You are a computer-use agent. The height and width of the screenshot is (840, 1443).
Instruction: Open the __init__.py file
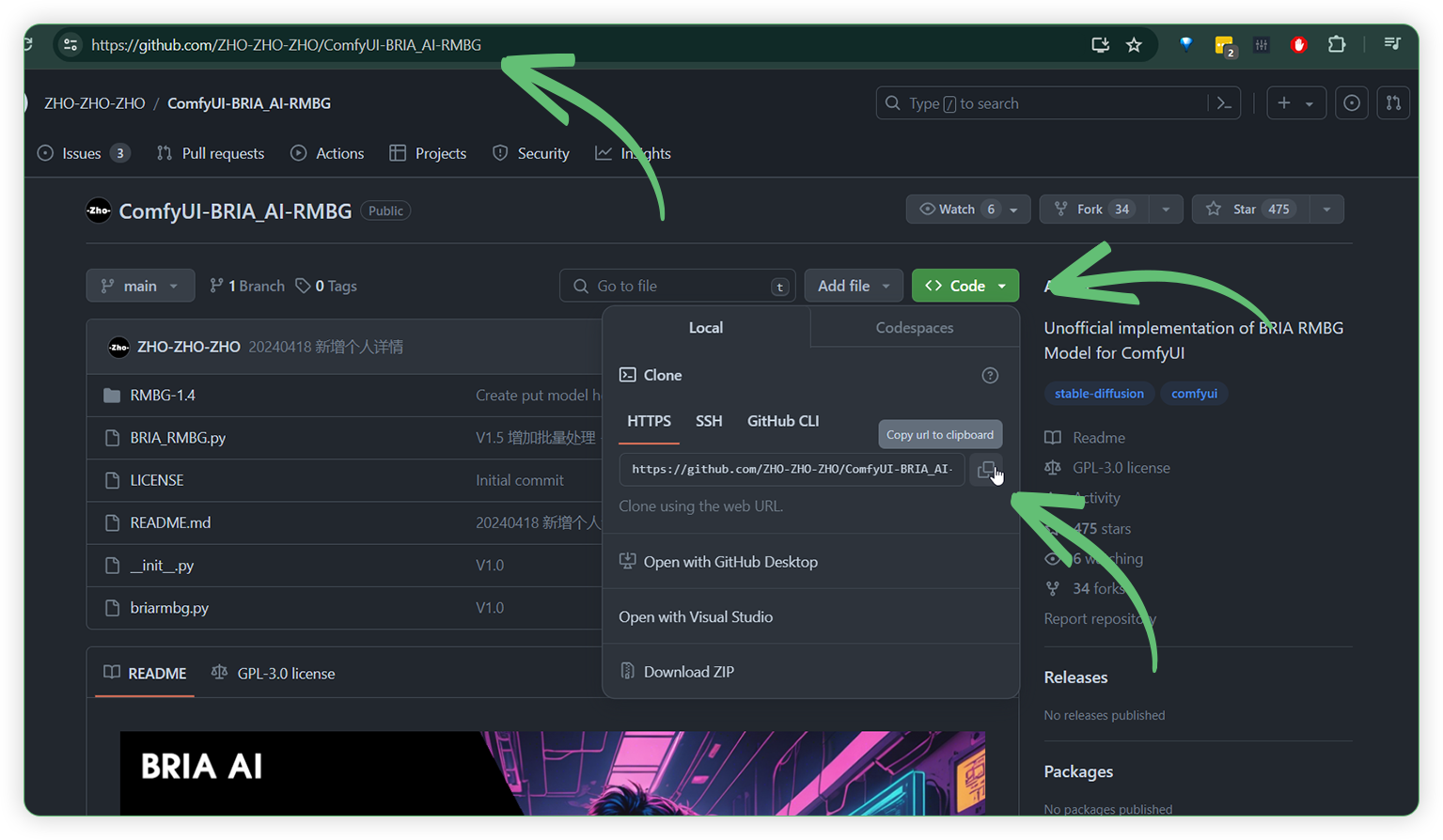click(x=162, y=566)
